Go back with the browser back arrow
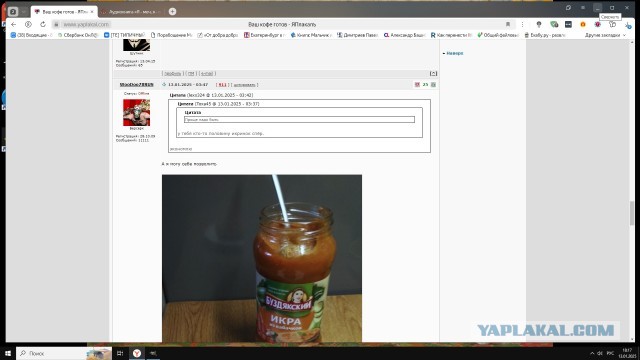This screenshot has height=360, width=640. coord(13,24)
